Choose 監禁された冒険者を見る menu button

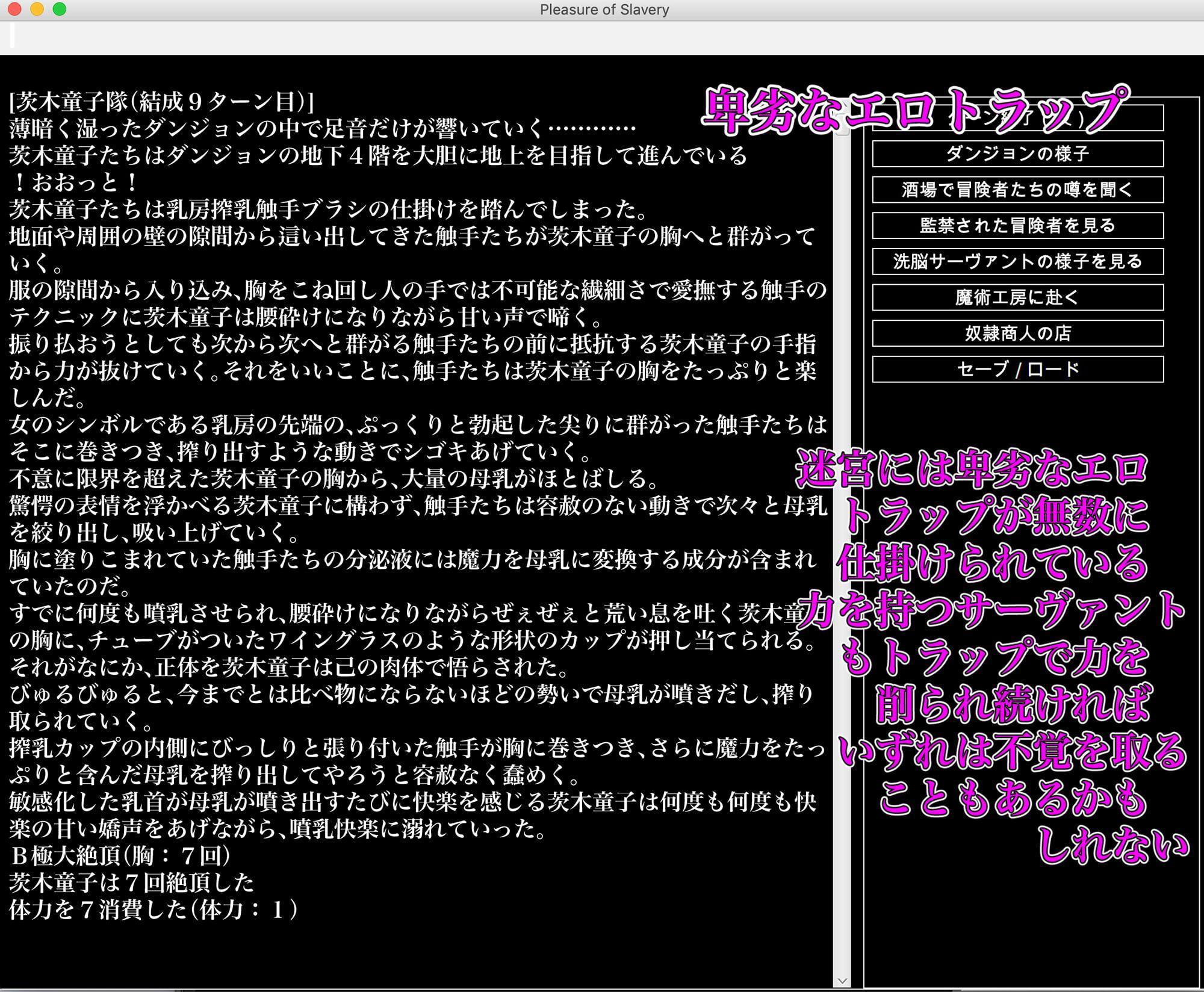pos(1017,226)
